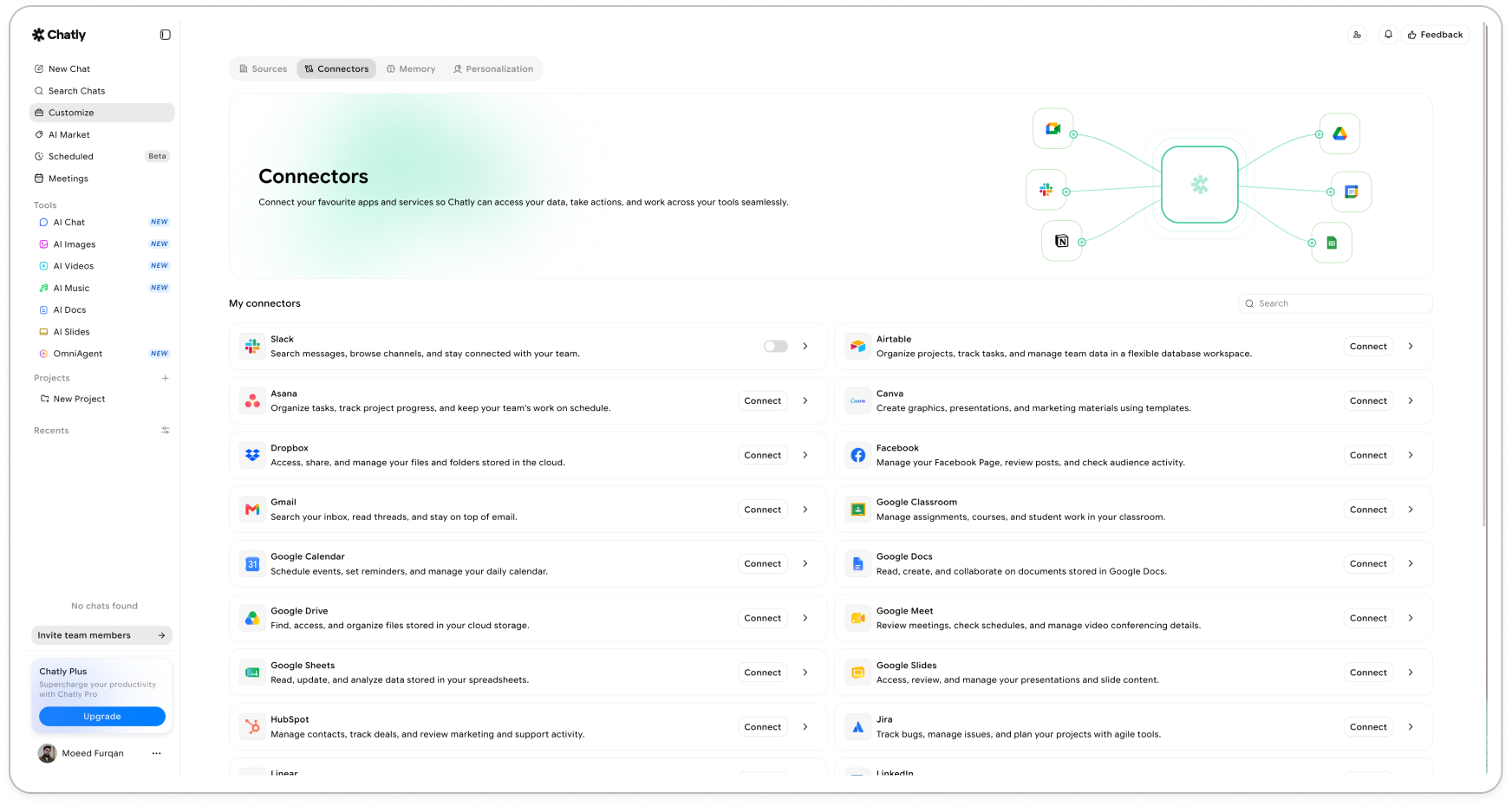
Task: Connect the Google Docs connector
Action: (x=1368, y=564)
